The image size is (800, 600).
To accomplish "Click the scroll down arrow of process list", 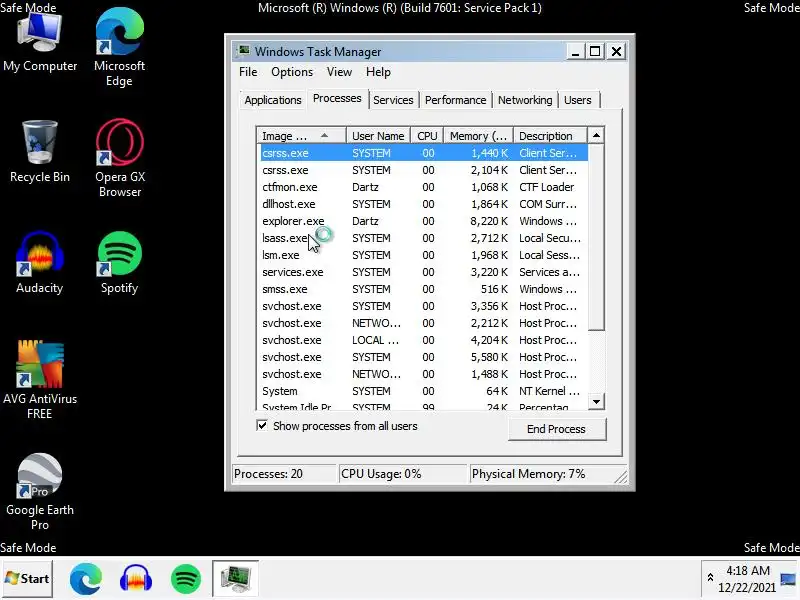I will tap(596, 402).
